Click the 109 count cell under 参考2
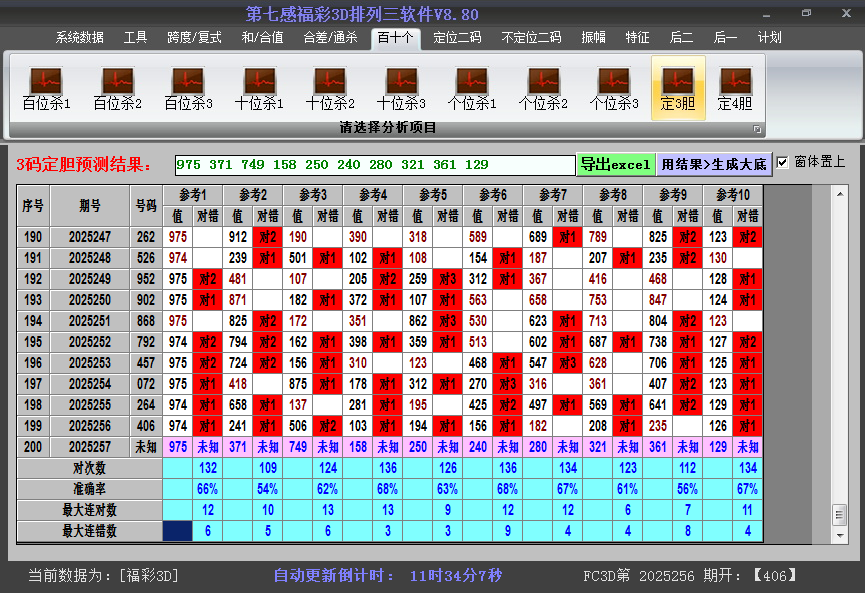 pyautogui.click(x=268, y=468)
